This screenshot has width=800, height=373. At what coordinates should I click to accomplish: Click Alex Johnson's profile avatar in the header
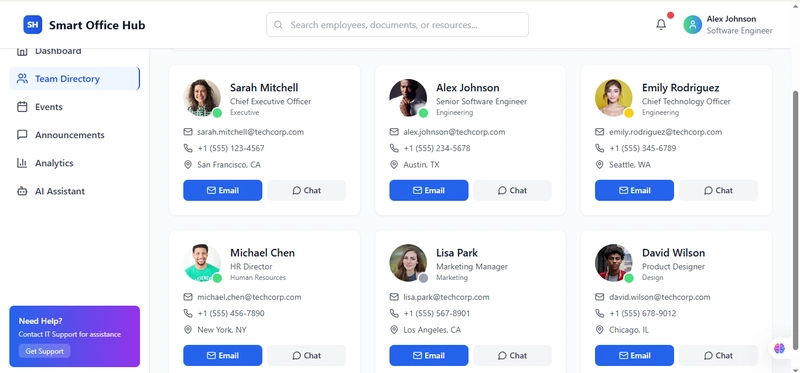[x=692, y=24]
